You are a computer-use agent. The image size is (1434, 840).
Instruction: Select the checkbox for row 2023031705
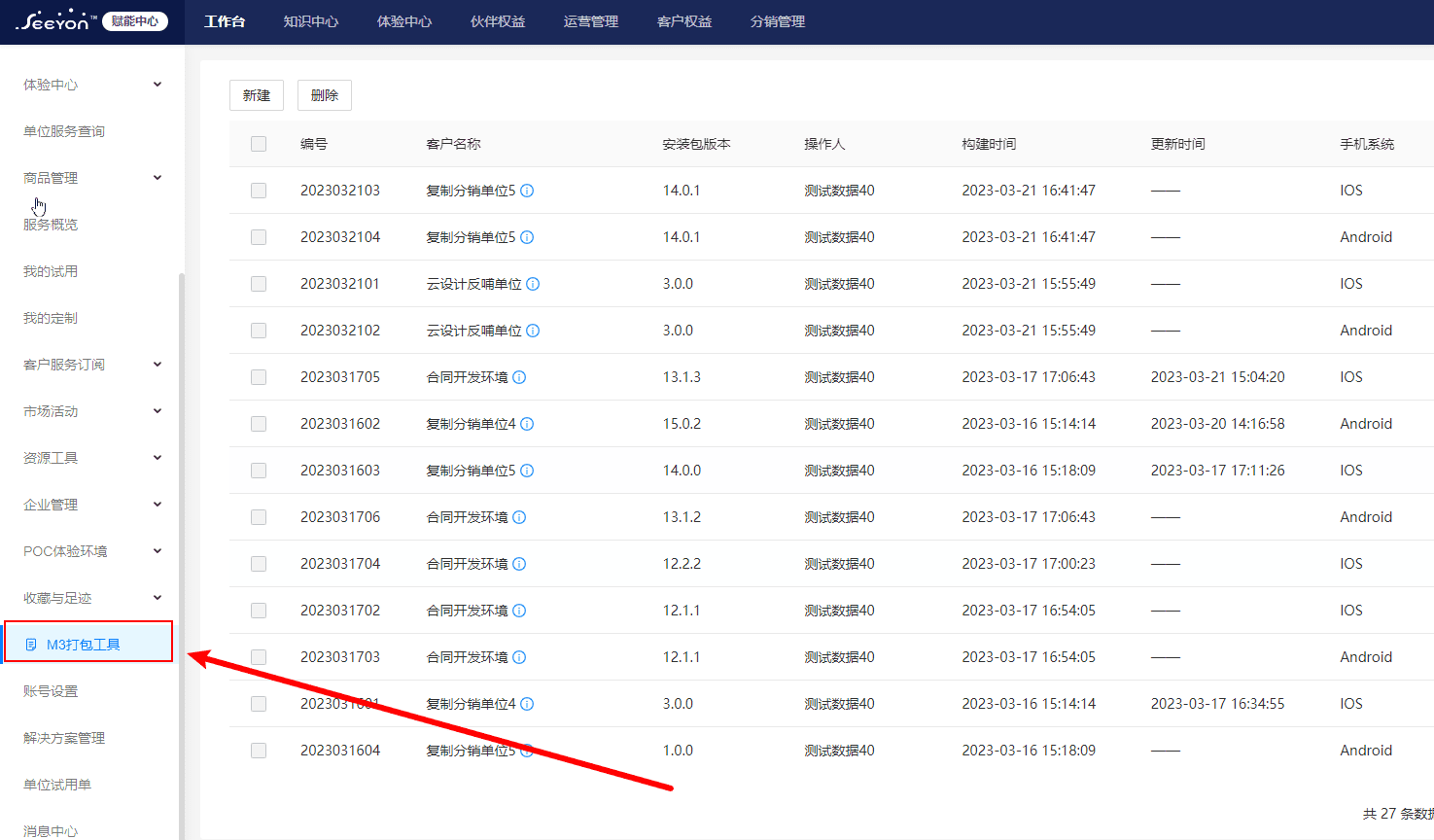[259, 377]
